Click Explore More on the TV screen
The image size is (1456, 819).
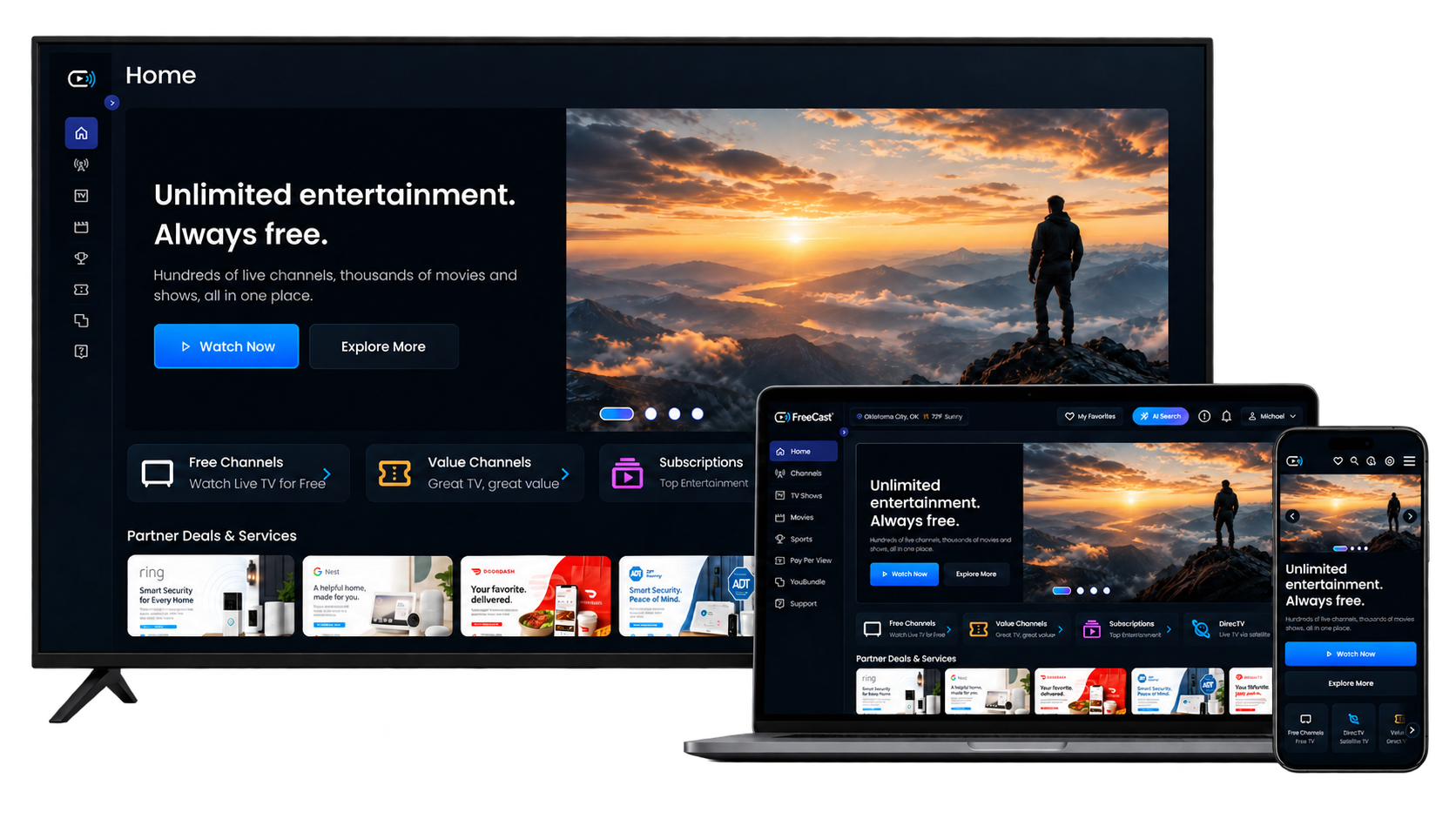tap(383, 346)
